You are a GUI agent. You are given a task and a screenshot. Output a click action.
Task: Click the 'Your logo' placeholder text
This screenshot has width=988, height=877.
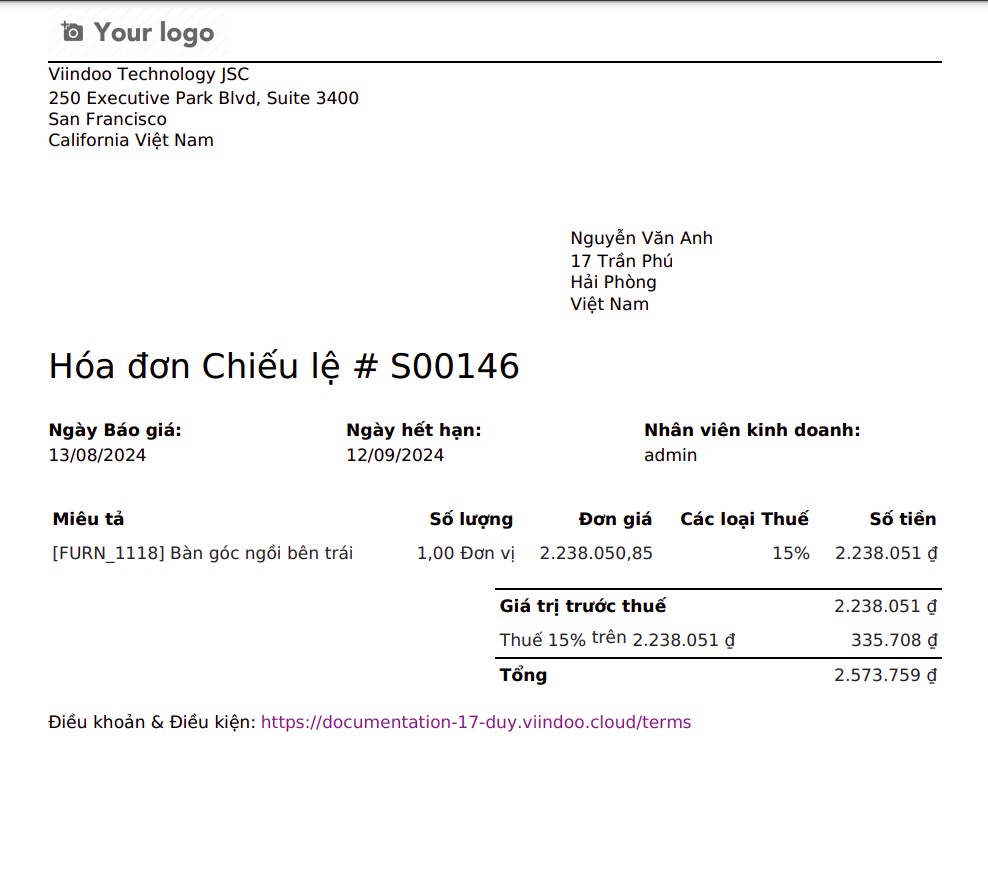click(154, 33)
